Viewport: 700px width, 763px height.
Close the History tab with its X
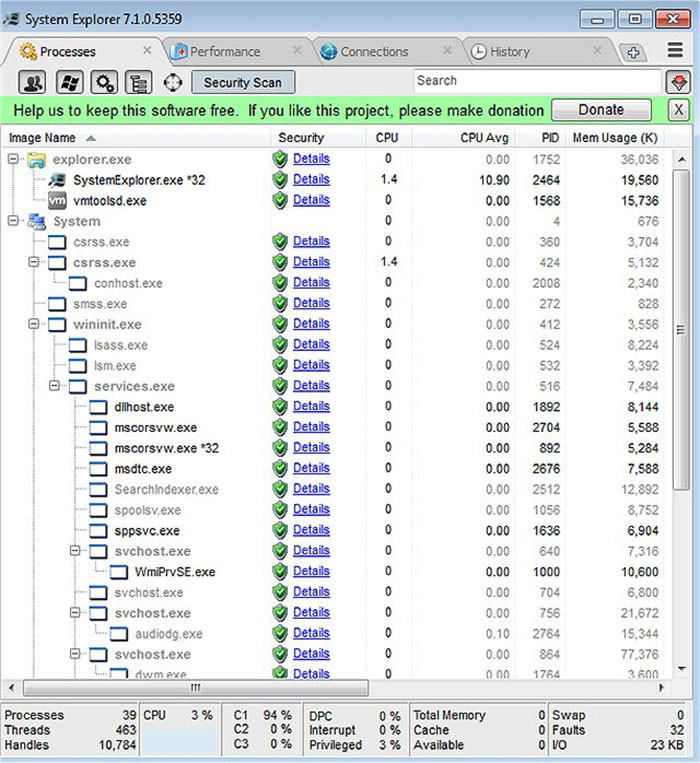pyautogui.click(x=597, y=51)
